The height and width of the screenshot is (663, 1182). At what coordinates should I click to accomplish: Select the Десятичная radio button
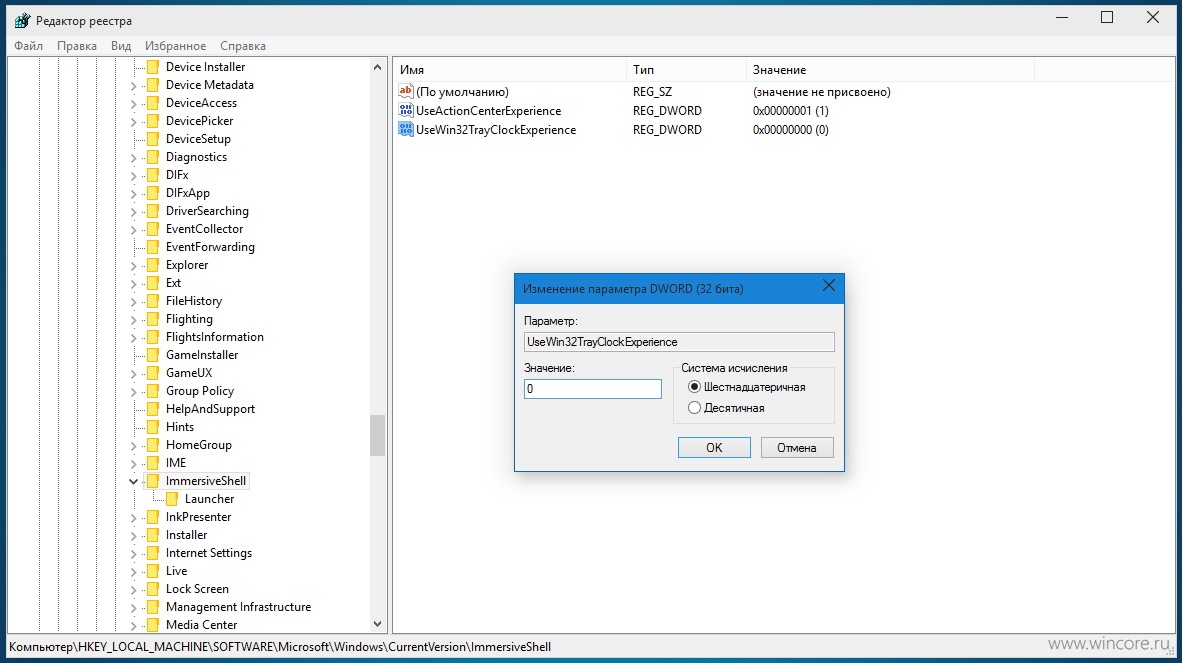click(x=694, y=408)
